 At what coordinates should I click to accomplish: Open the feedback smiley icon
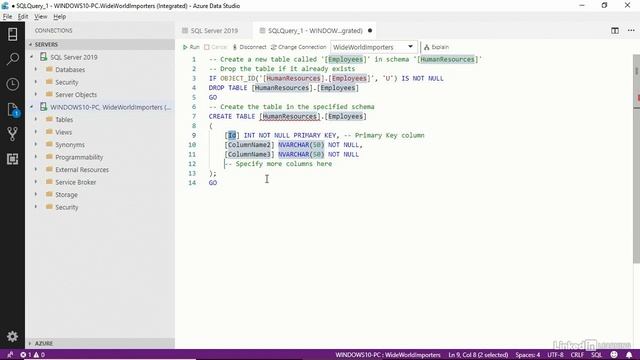(x=614, y=355)
